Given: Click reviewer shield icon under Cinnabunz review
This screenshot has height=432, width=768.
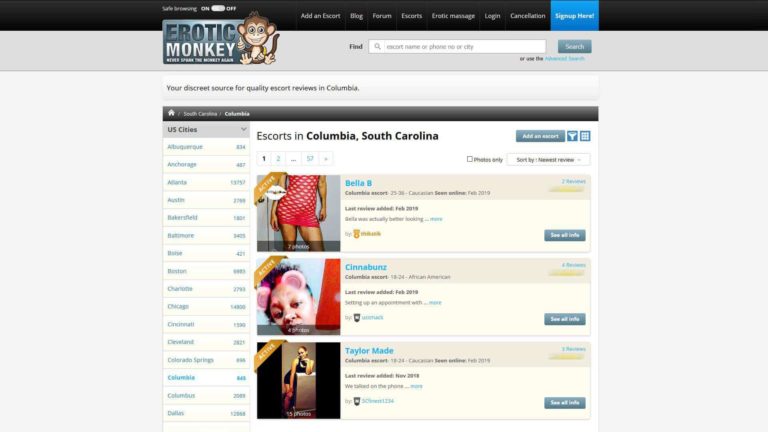Looking at the screenshot, I should click(357, 318).
